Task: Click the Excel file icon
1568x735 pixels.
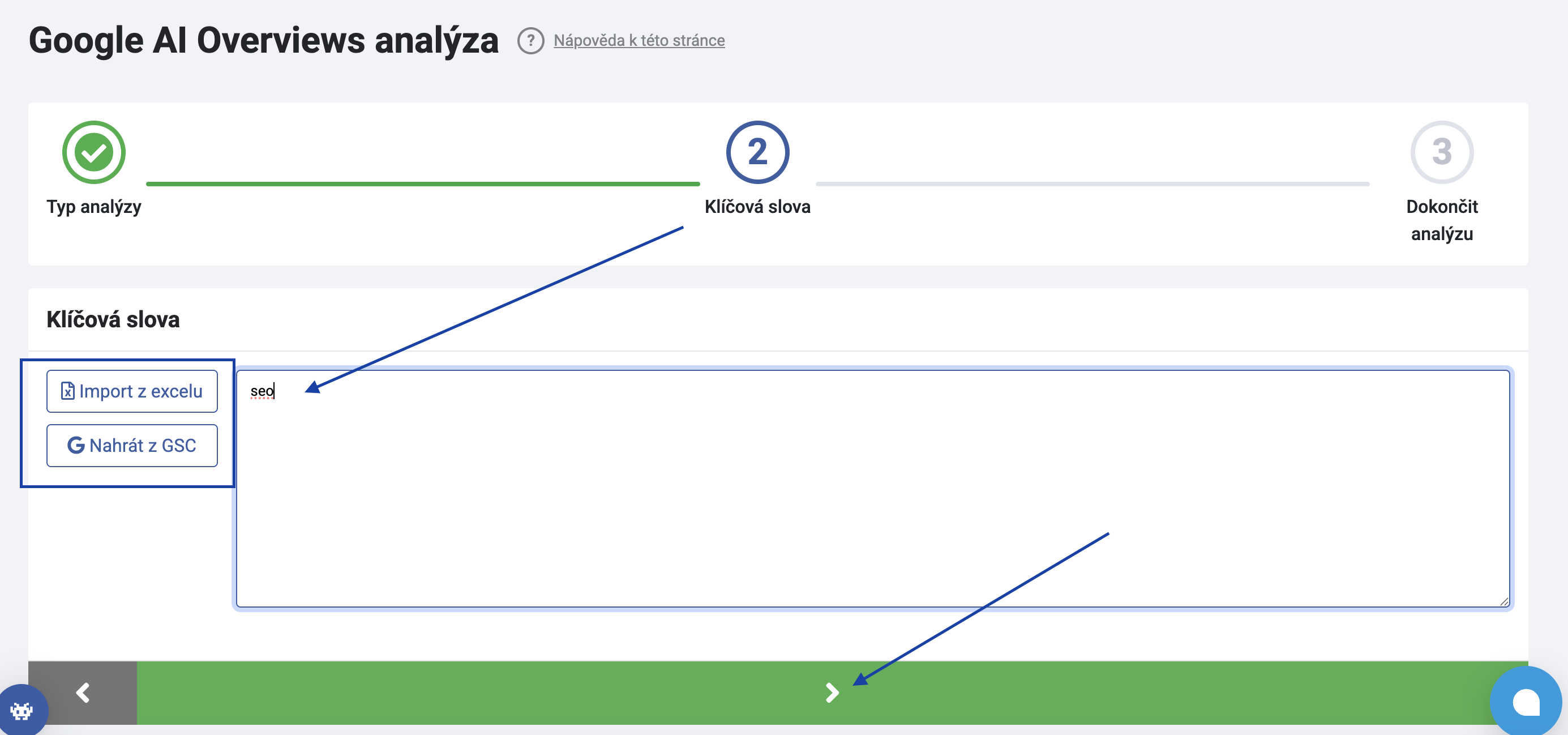Action: [67, 391]
